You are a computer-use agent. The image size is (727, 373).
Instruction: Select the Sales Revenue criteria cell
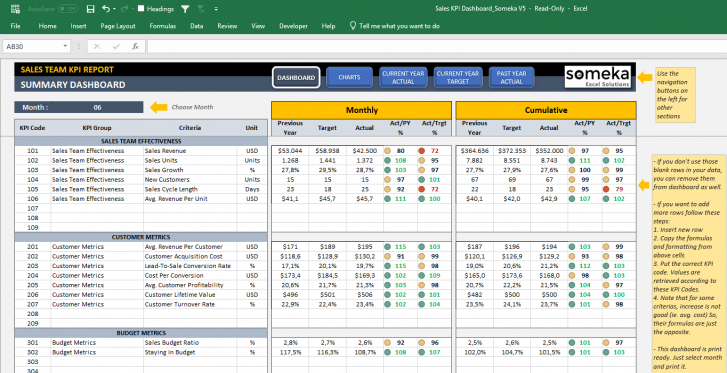pos(190,151)
